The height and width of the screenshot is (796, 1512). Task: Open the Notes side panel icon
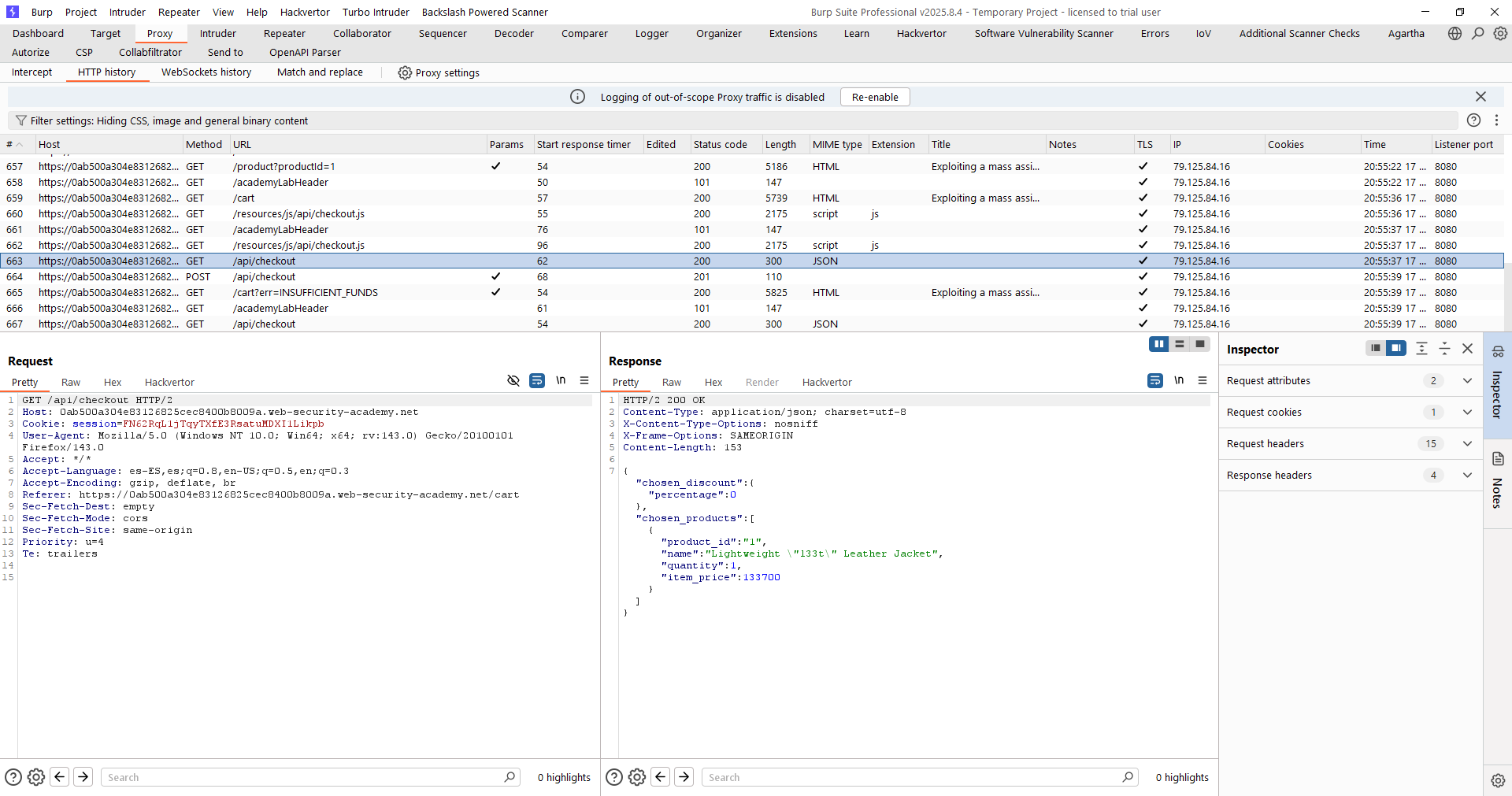click(1498, 459)
